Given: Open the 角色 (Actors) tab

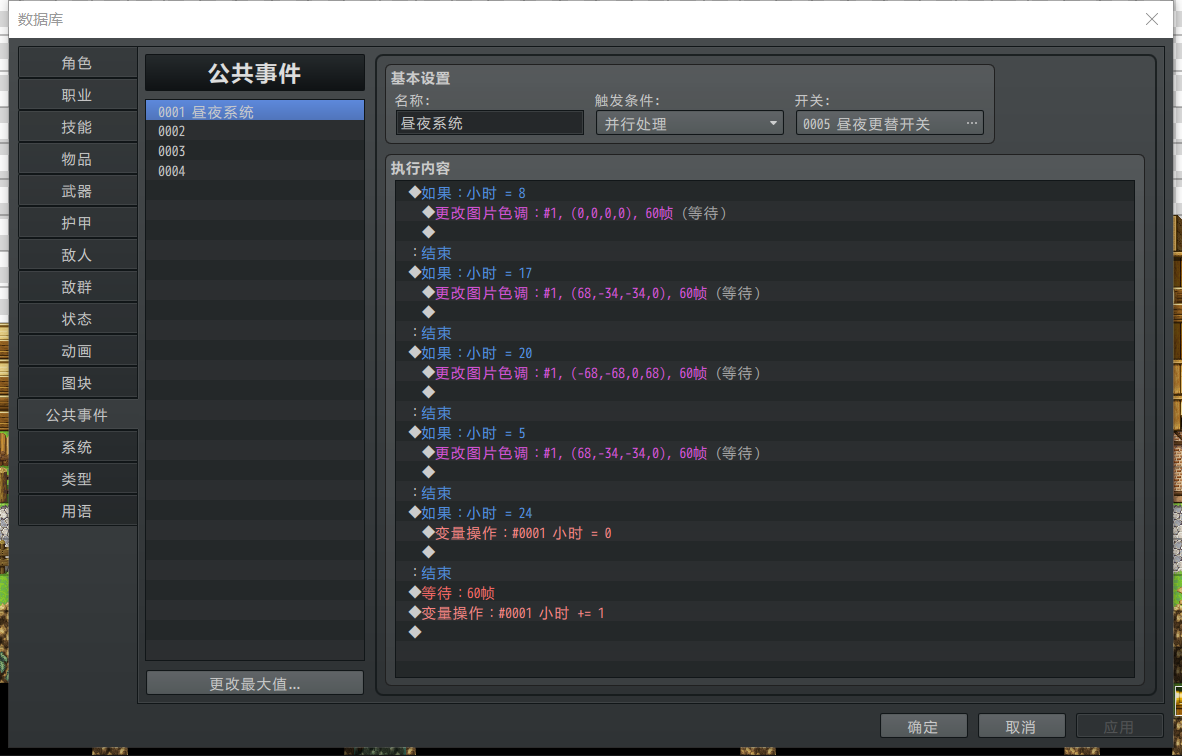Looking at the screenshot, I should 78,63.
